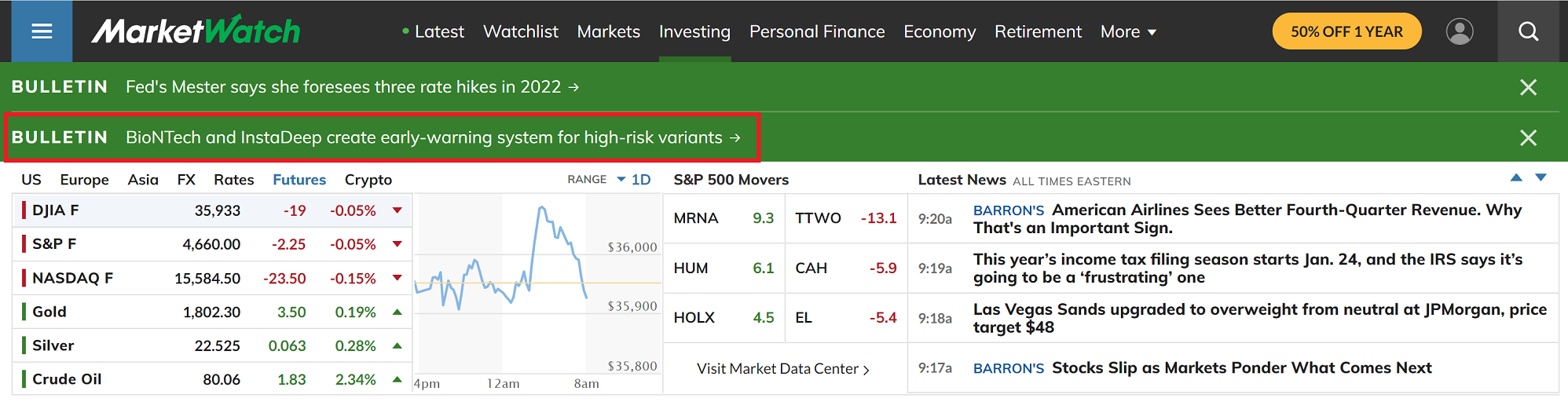Select the NASDAQ F row
The image size is (1568, 420).
tap(212, 278)
